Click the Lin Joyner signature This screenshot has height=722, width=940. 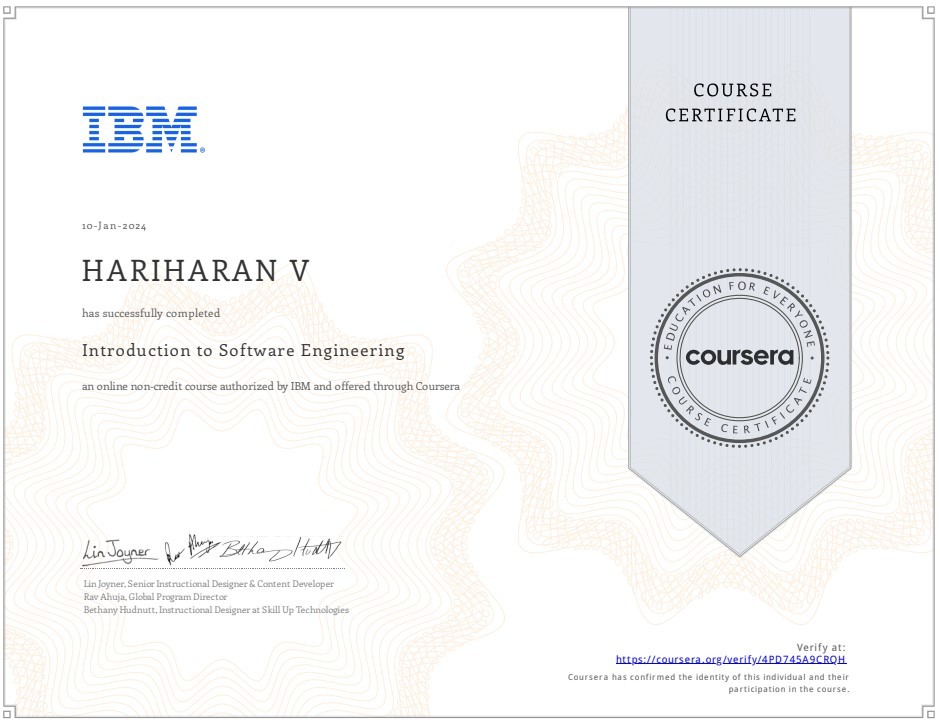119,552
